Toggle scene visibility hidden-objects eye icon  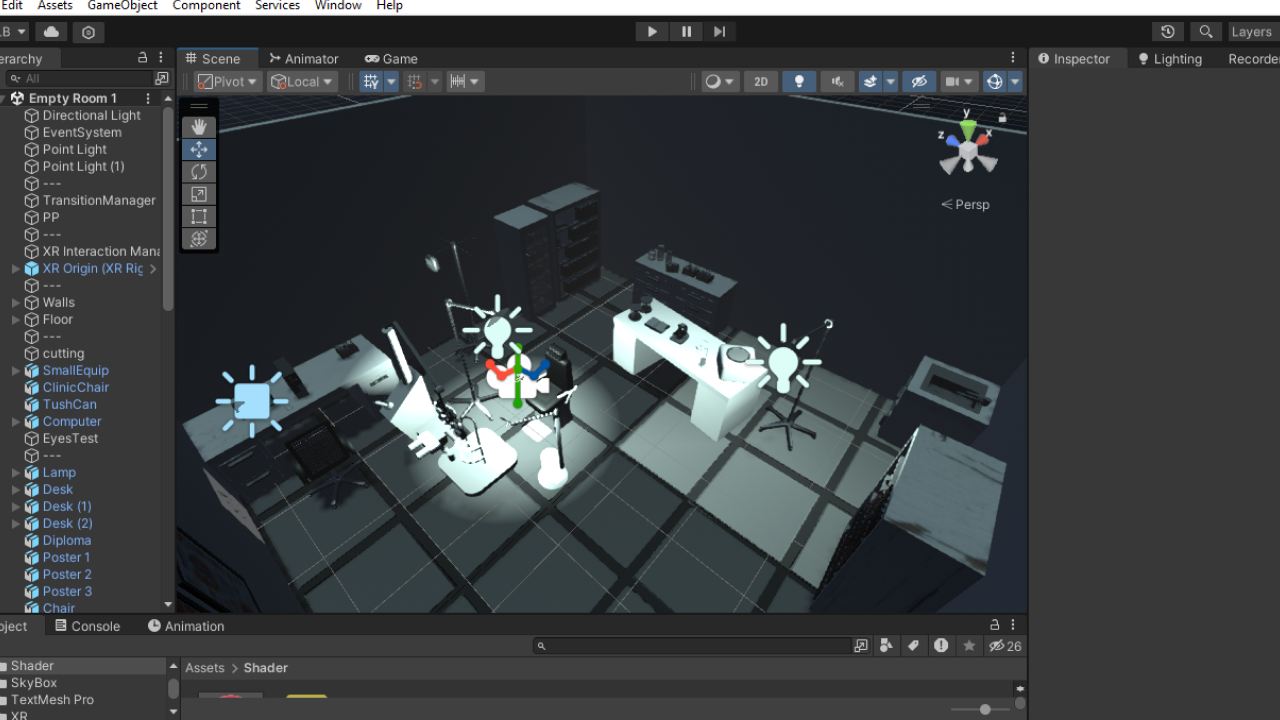point(920,82)
